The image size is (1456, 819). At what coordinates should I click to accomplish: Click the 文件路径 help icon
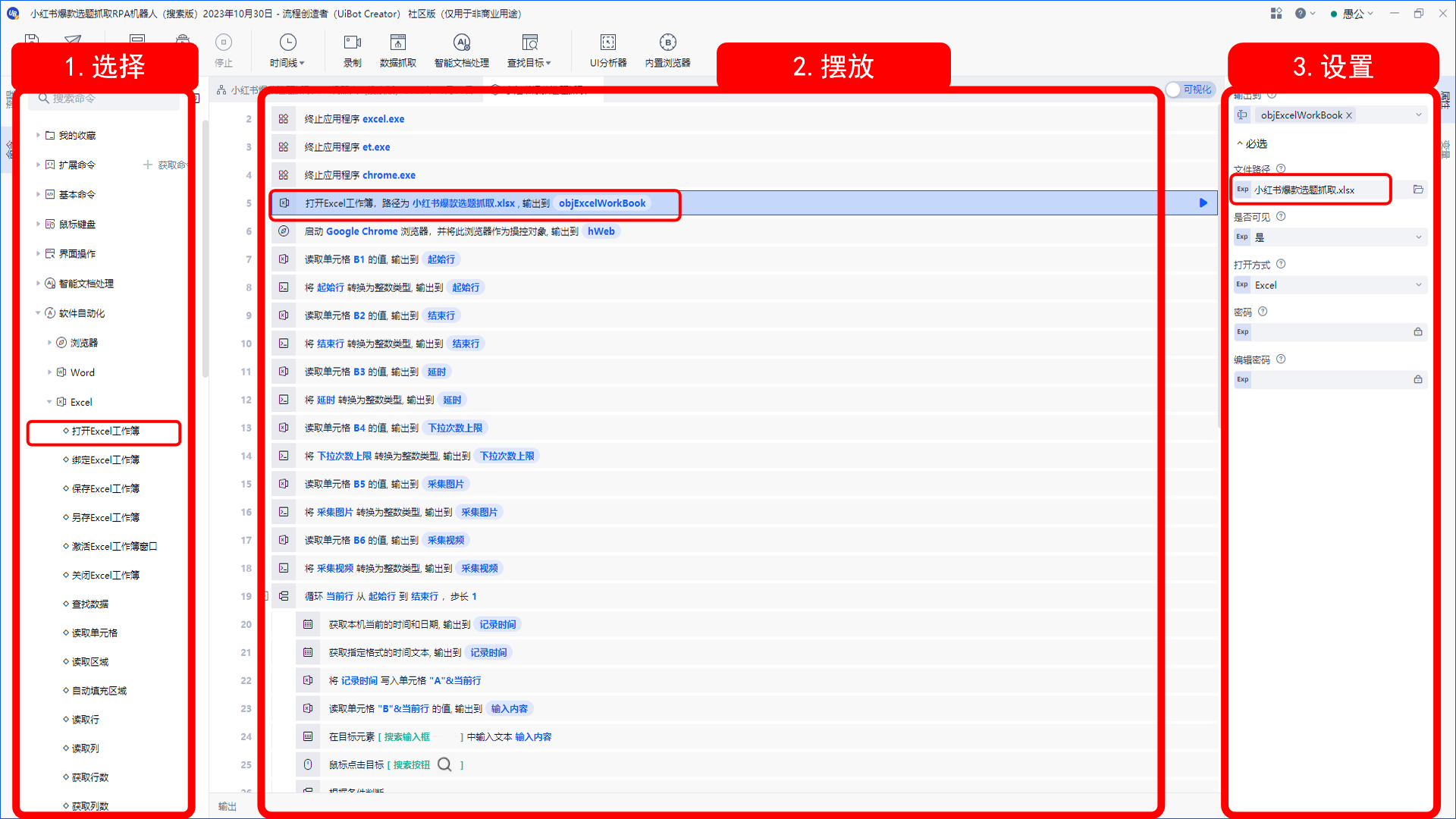pyautogui.click(x=1281, y=169)
